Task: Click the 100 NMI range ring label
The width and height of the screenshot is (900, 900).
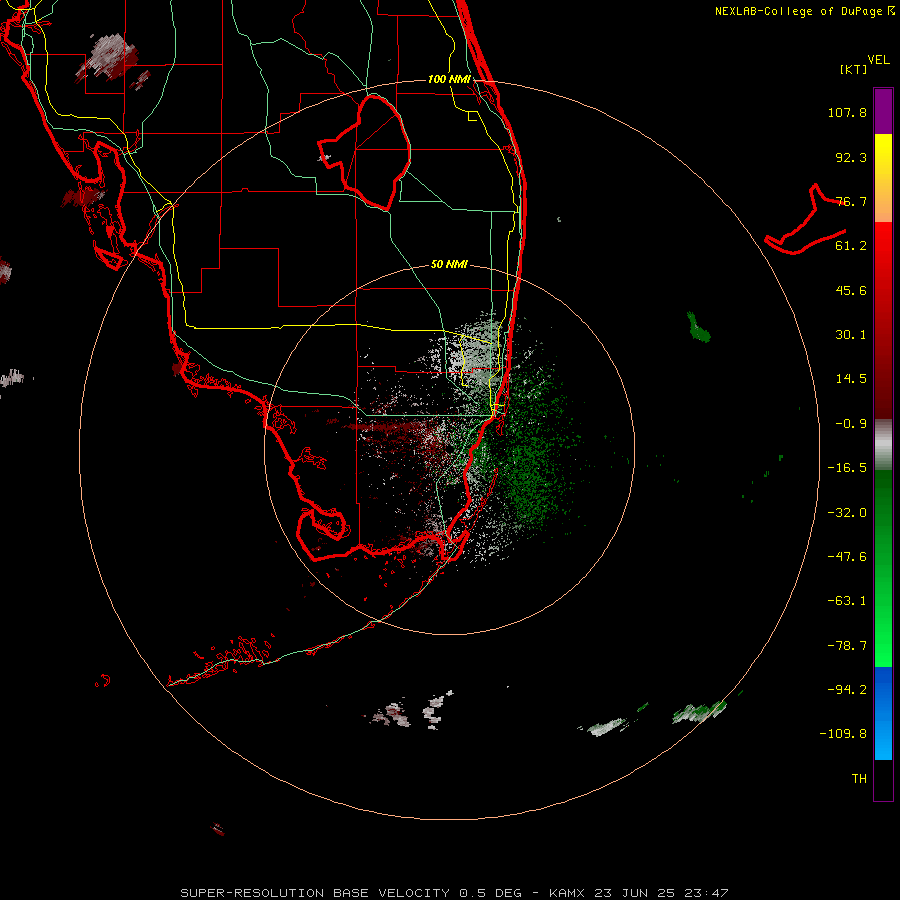Action: pyautogui.click(x=449, y=79)
